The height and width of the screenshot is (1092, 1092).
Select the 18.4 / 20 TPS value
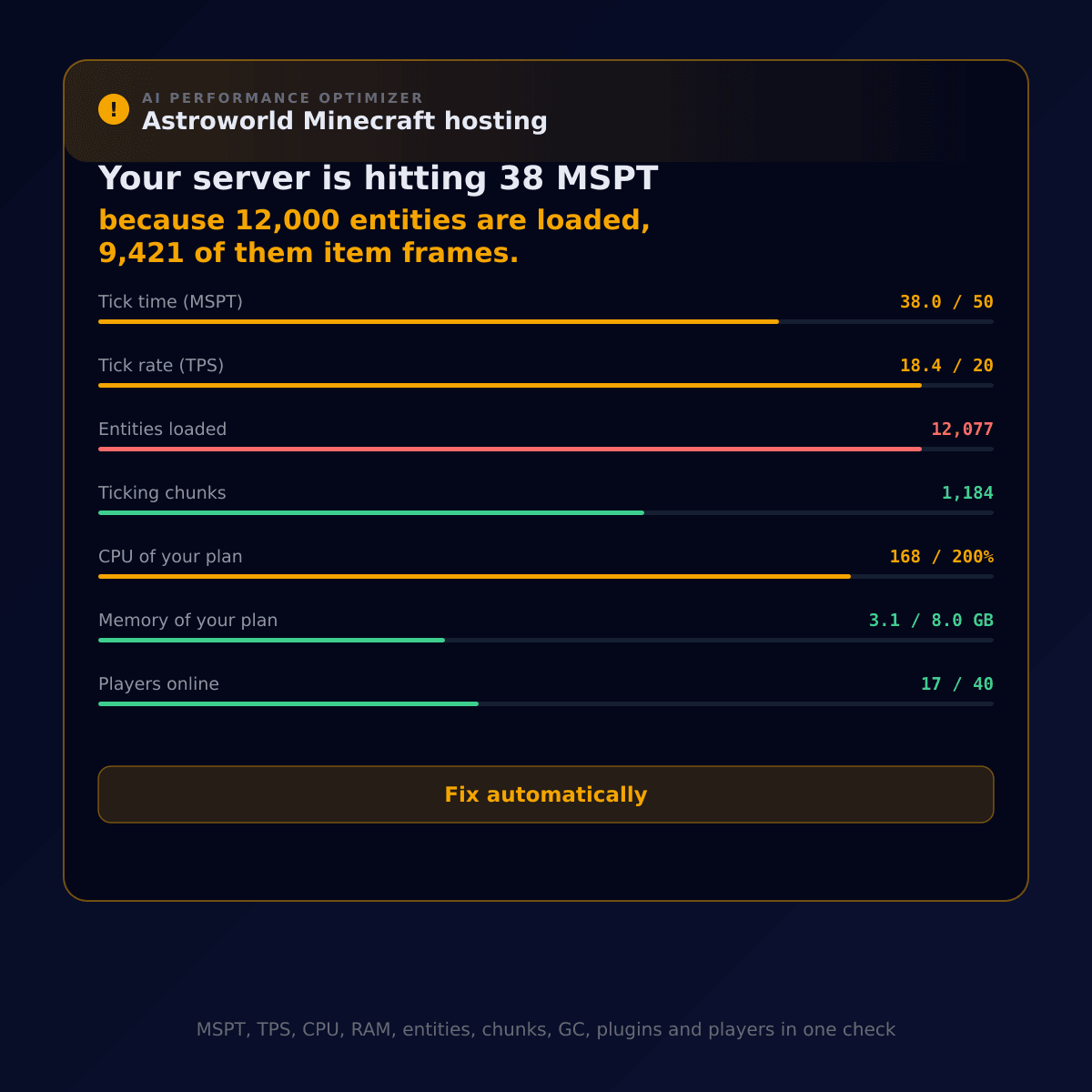coord(946,366)
